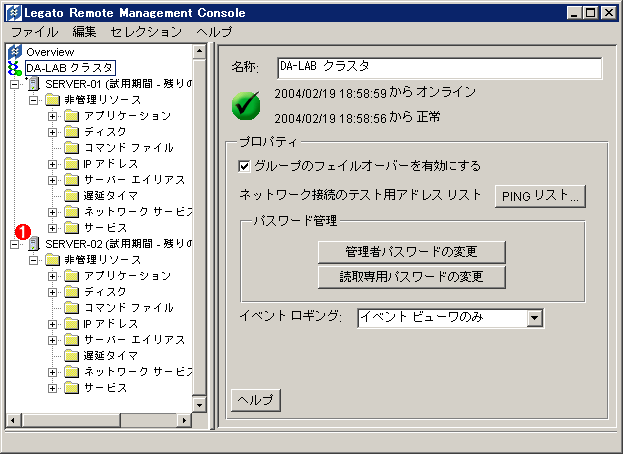
Task: Click tree scrollbar up arrow
Action: [199, 51]
